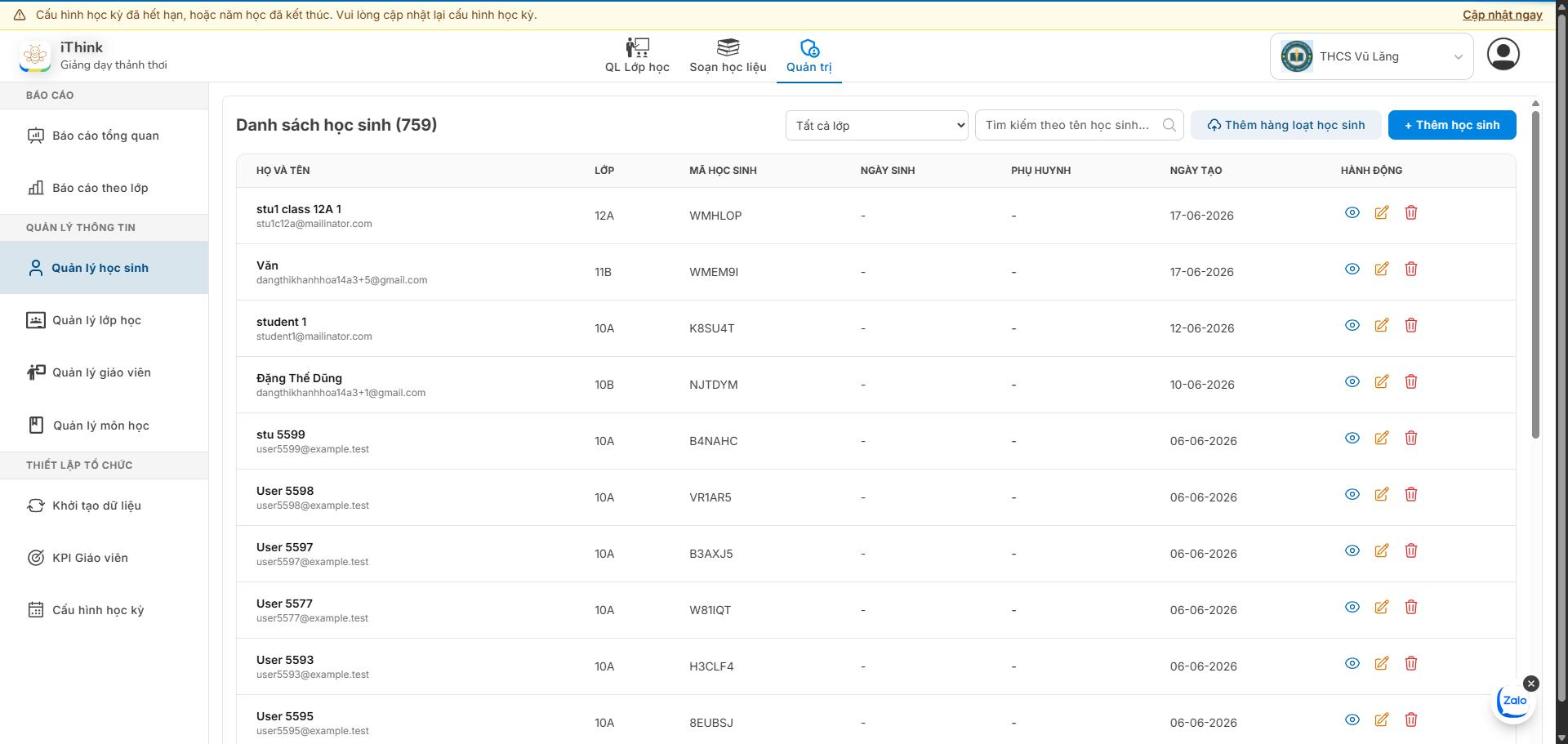This screenshot has height=744, width=1568.
Task: Expand the THCS Vũ Lăng school selector
Action: pyautogui.click(x=1372, y=56)
